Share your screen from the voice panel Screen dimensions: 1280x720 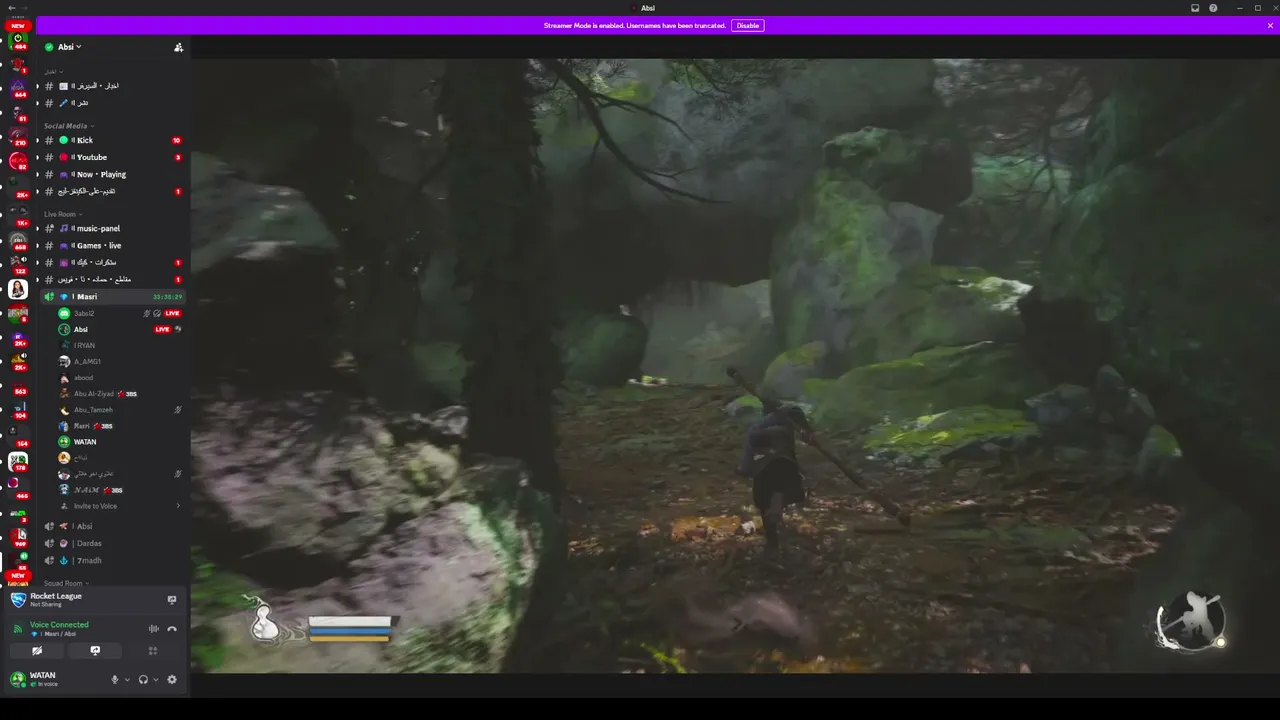coord(95,651)
